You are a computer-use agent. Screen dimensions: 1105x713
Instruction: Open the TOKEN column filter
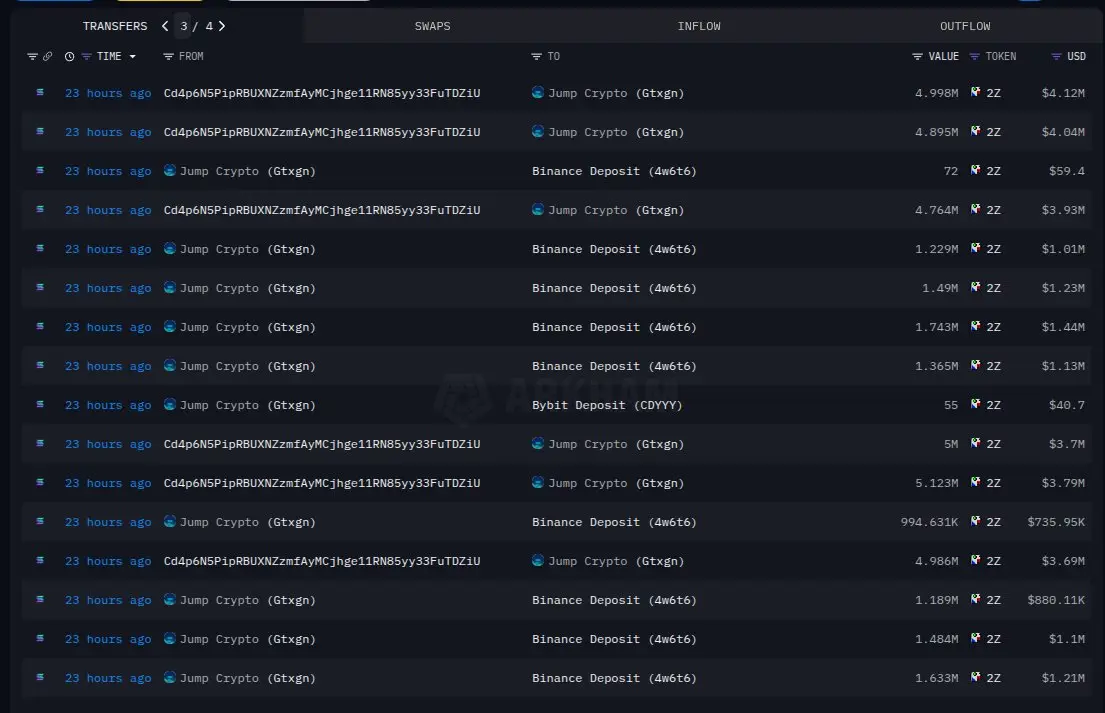pos(974,56)
